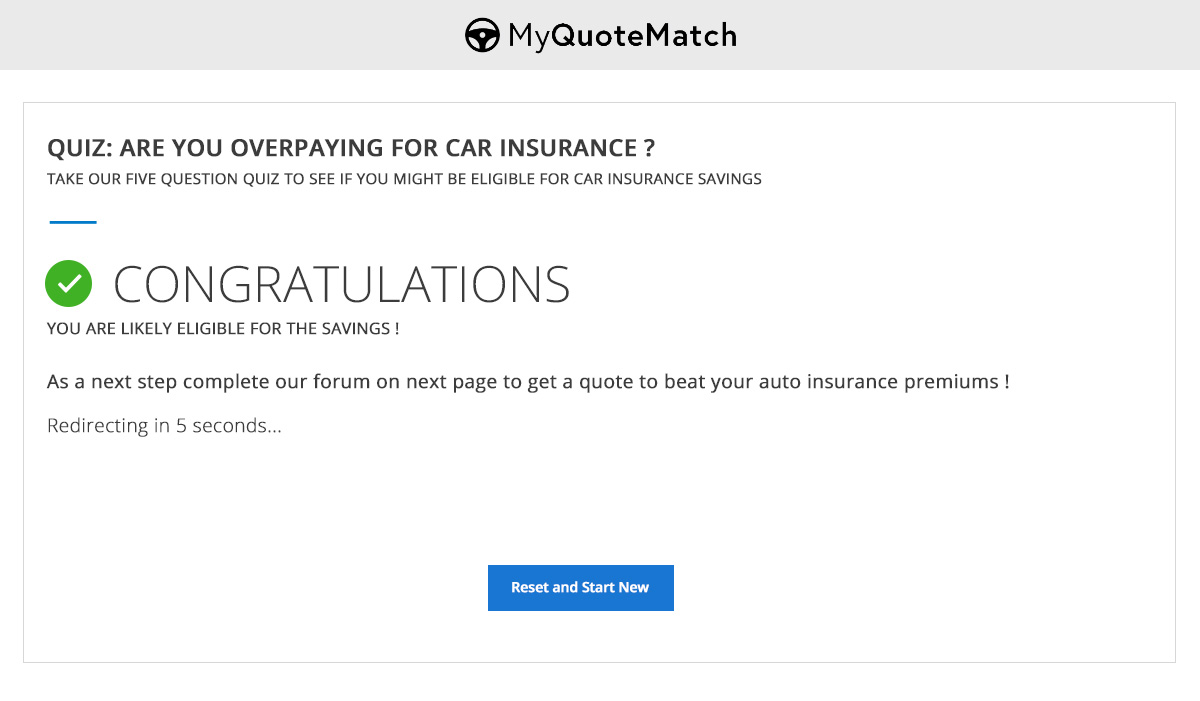This screenshot has height=701, width=1200.
Task: Select the CONGRATULATIONS heading text
Action: (342, 285)
